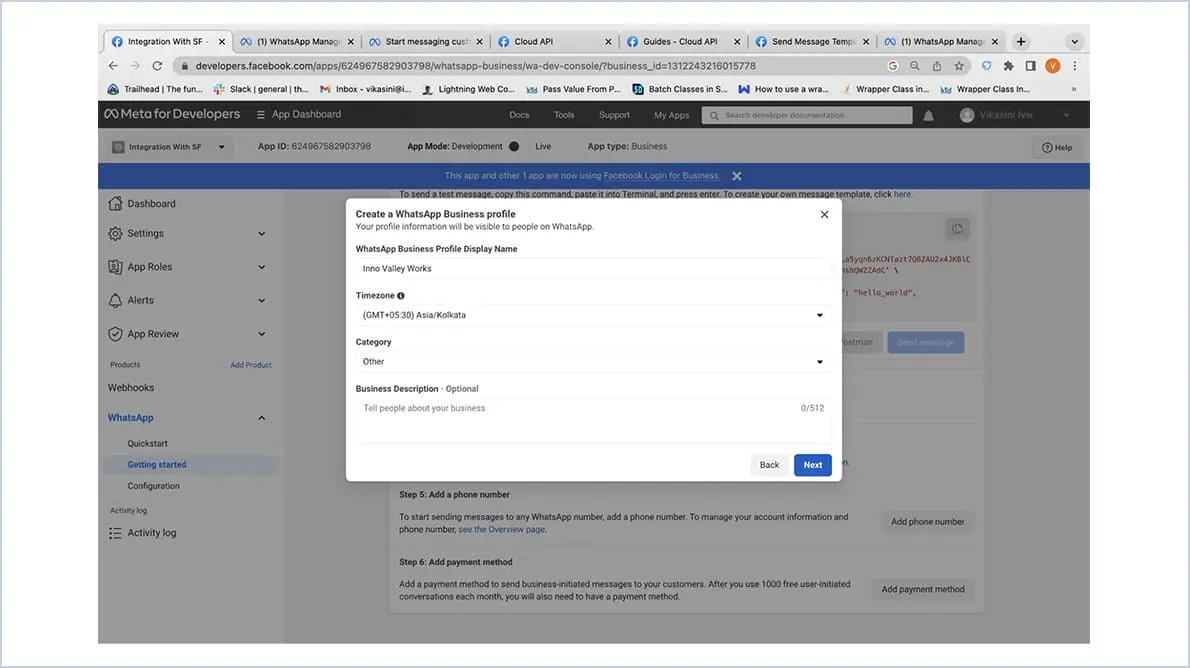Open the Category dropdown
The image size is (1190, 668).
click(593, 362)
